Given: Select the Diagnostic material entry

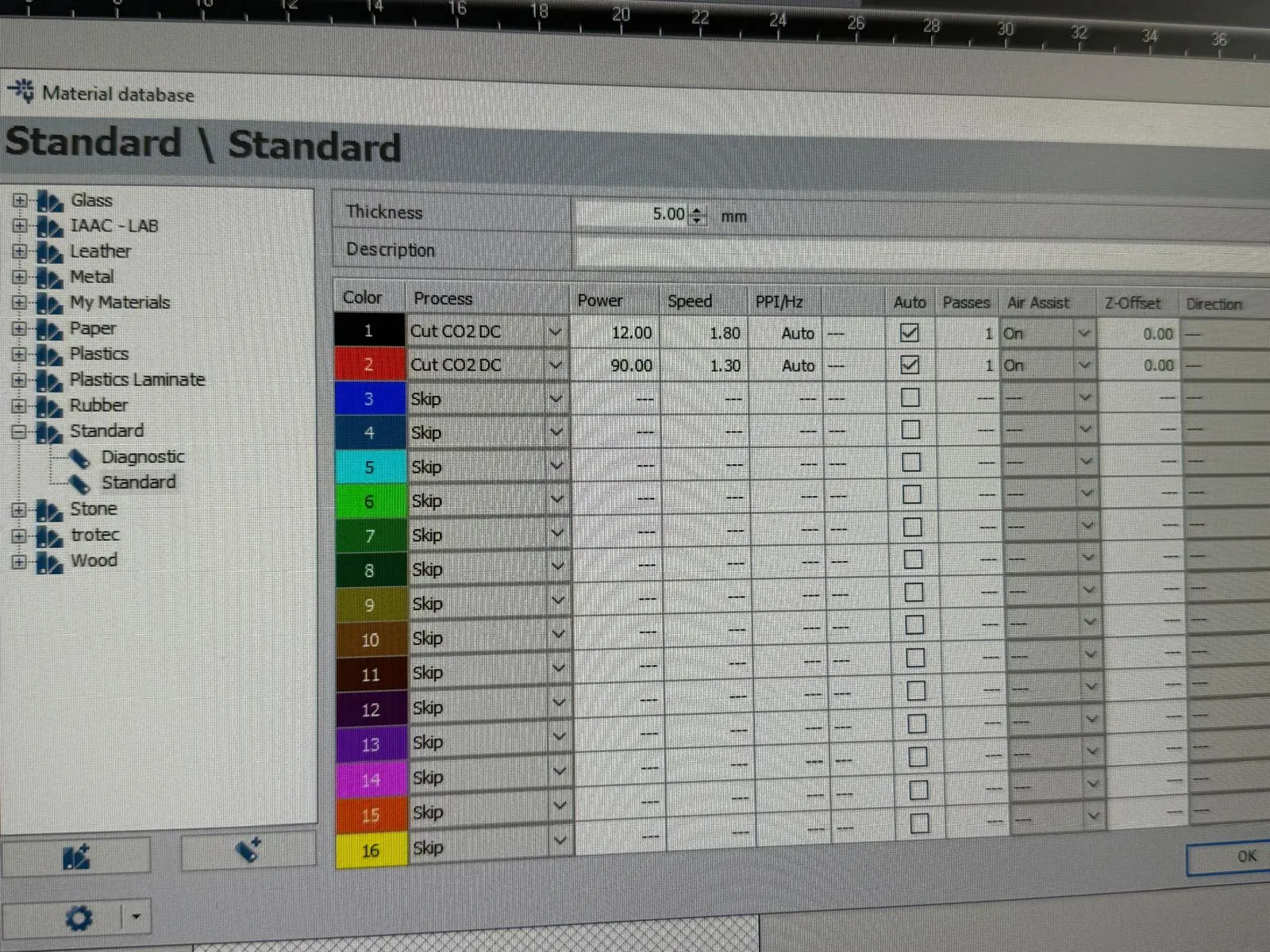Looking at the screenshot, I should 143,457.
